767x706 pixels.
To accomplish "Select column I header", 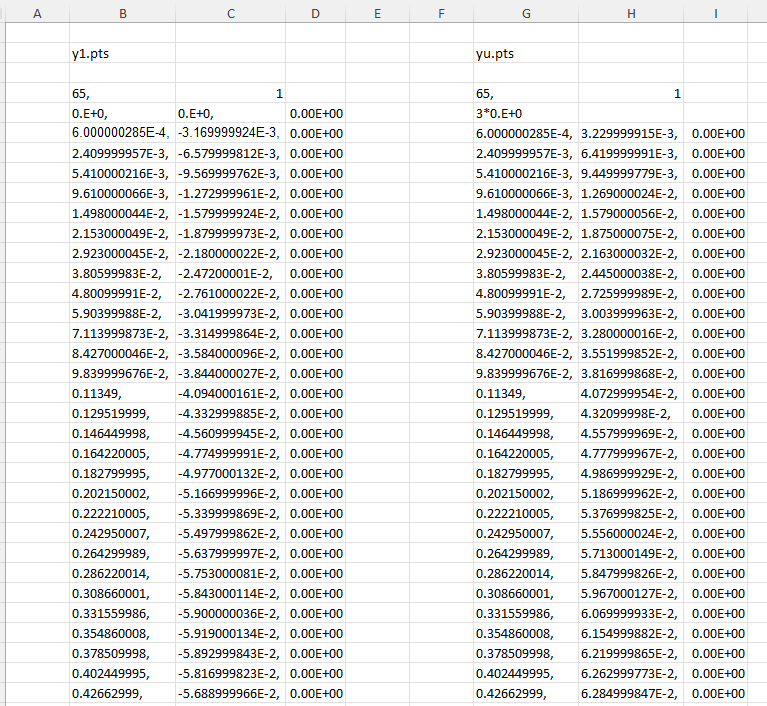I will pyautogui.click(x=716, y=14).
